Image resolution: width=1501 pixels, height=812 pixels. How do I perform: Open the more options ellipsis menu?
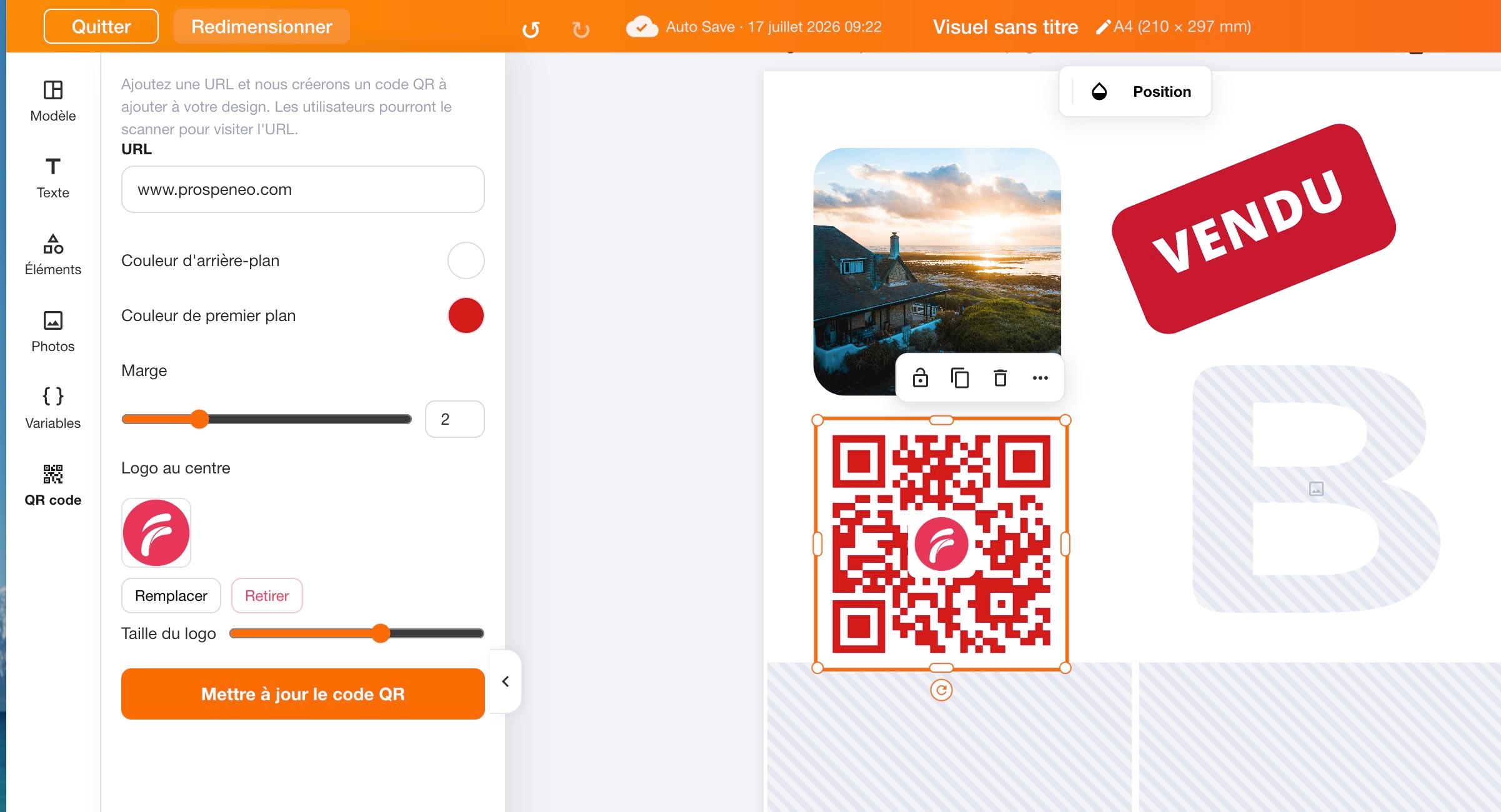point(1040,378)
